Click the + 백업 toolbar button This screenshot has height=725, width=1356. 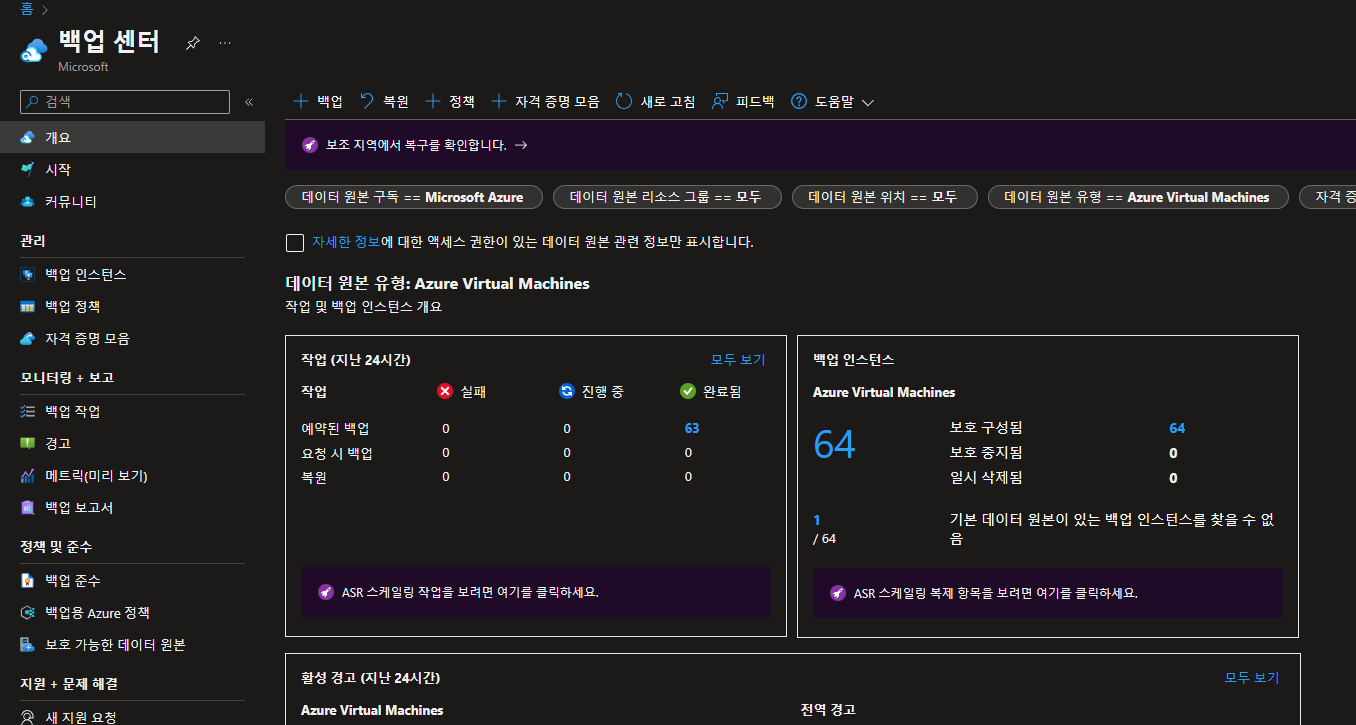click(317, 101)
